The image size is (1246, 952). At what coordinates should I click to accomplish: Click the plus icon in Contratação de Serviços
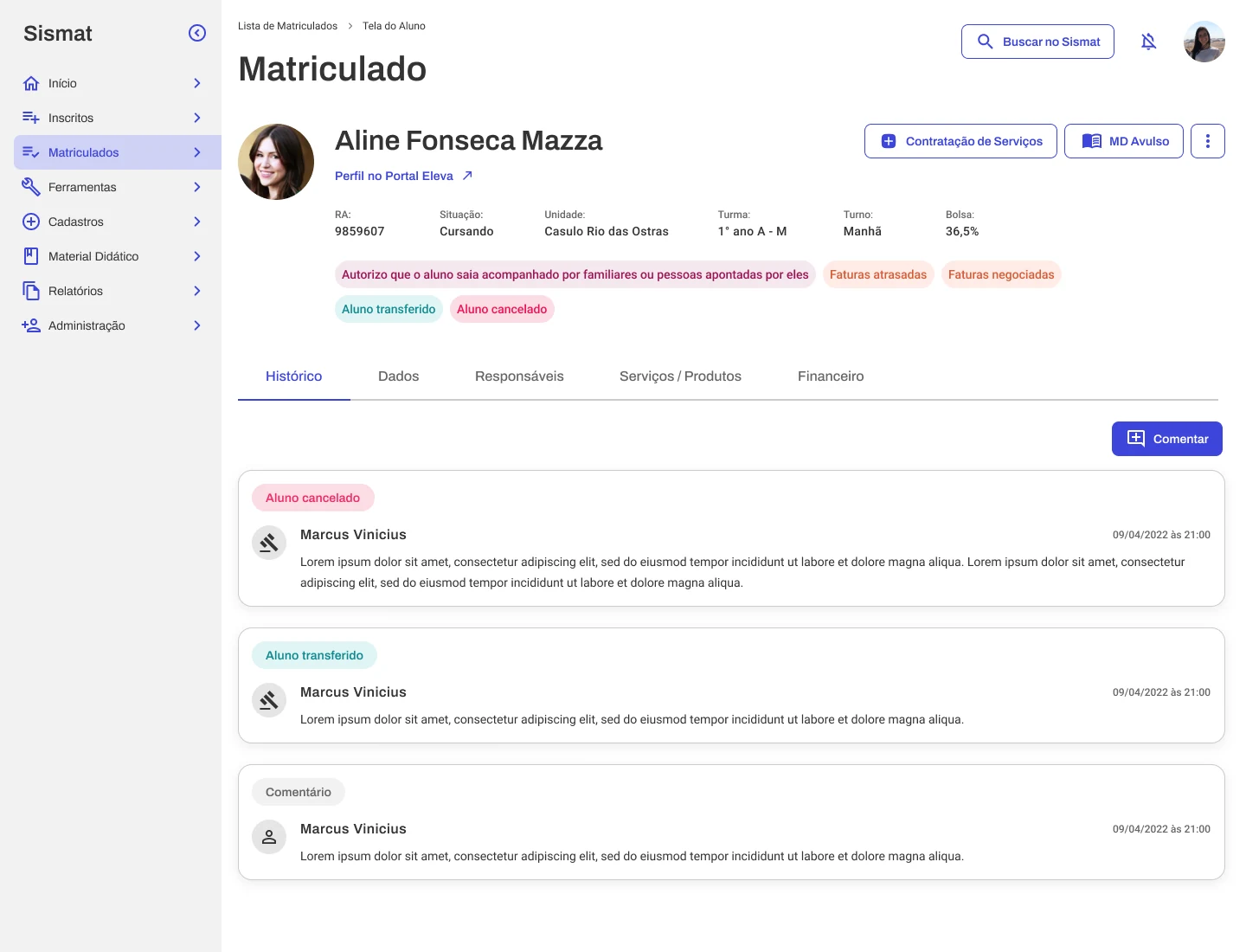889,141
